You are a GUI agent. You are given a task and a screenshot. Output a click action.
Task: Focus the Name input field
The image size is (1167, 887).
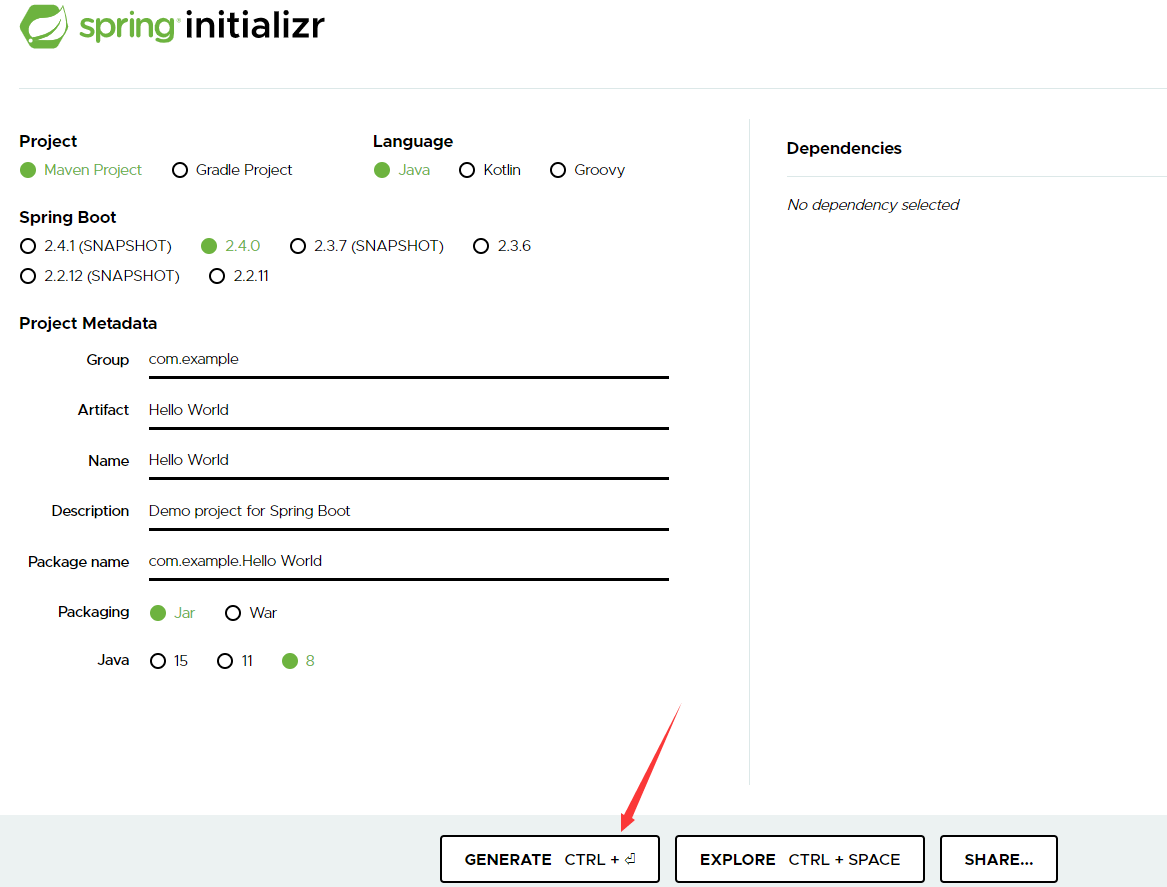[x=409, y=461]
